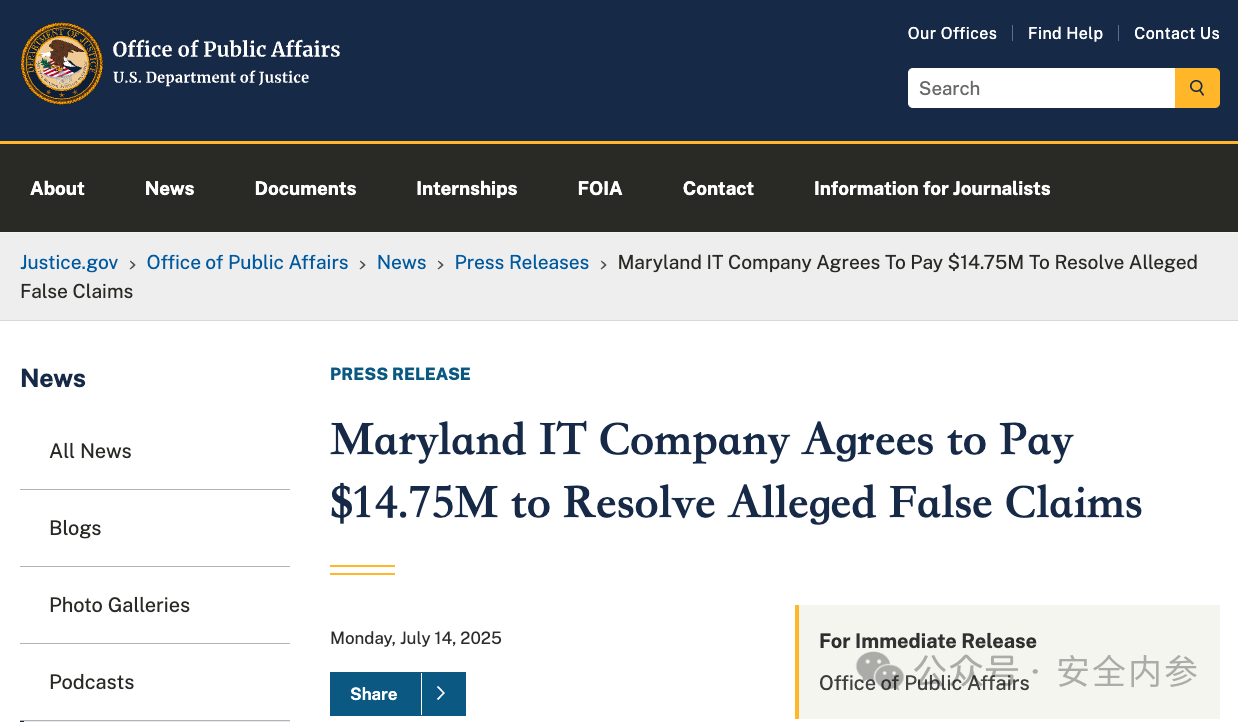Open the About navigation menu
1238x722 pixels.
(57, 188)
